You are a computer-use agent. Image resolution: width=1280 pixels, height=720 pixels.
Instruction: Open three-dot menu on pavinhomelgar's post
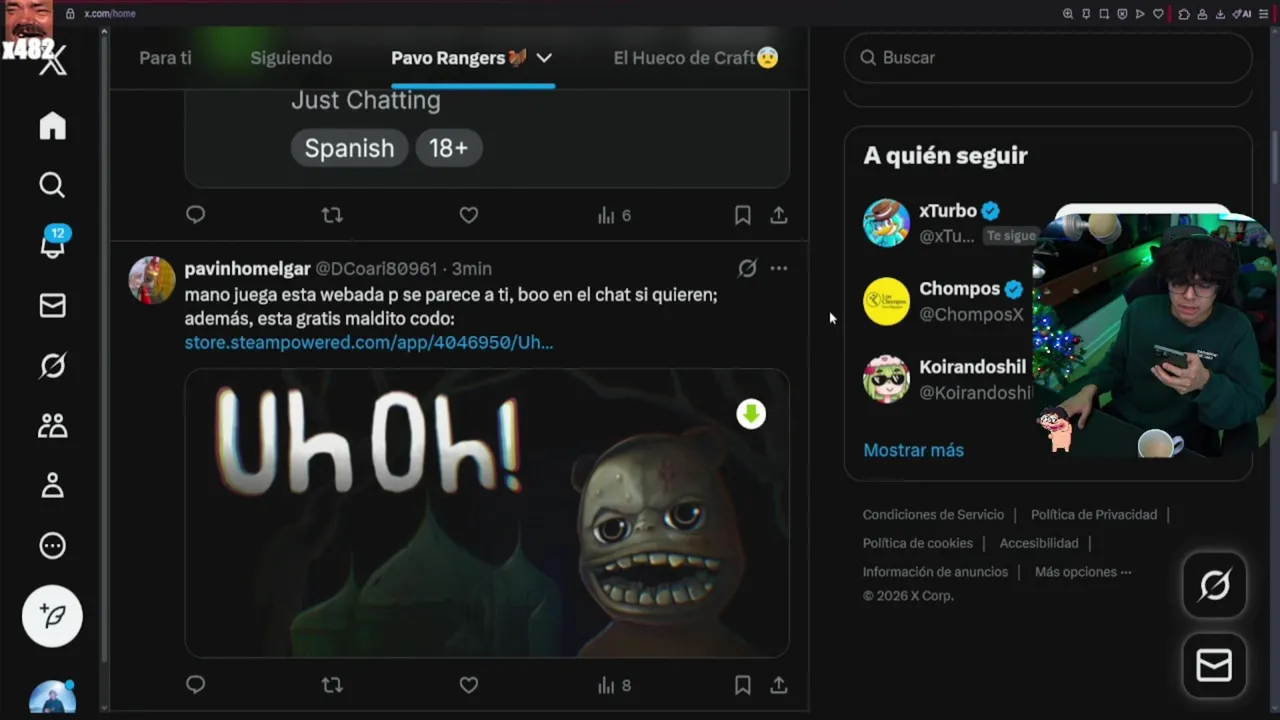tap(779, 268)
